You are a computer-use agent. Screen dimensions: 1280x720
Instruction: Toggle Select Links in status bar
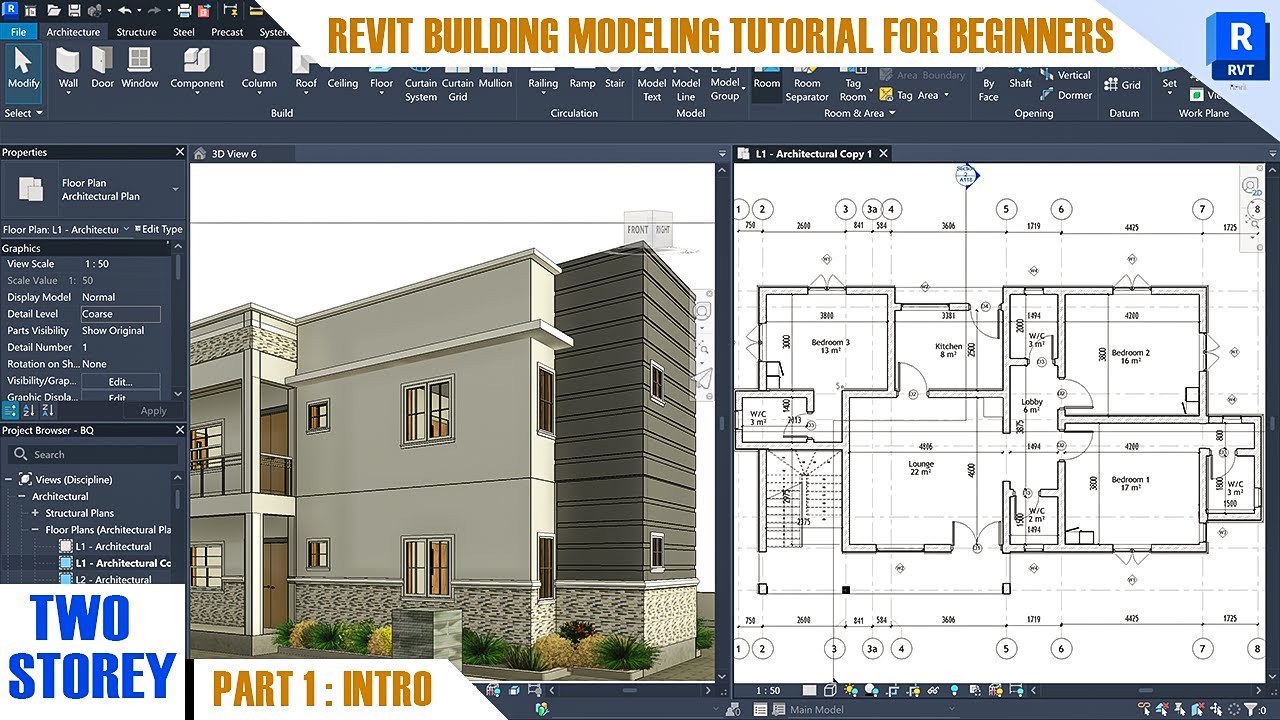tap(1142, 710)
